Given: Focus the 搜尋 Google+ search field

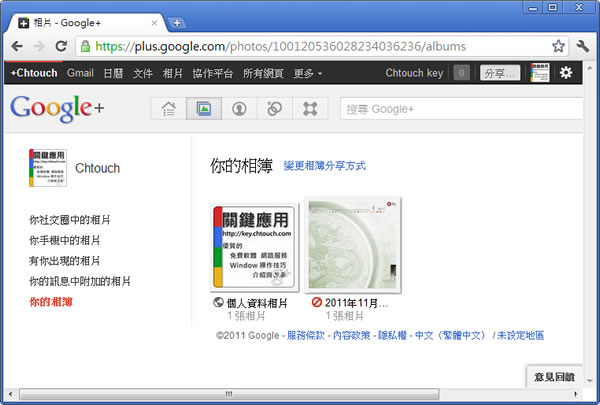Looking at the screenshot, I should [x=461, y=109].
